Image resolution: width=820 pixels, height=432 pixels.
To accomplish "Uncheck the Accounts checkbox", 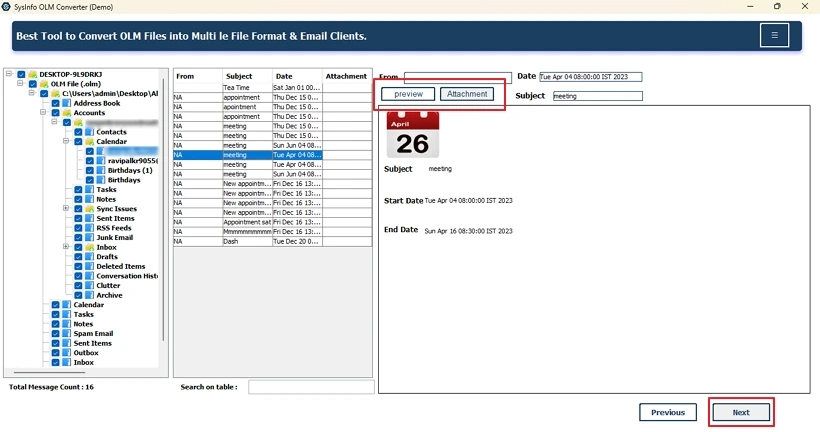I will [x=55, y=112].
